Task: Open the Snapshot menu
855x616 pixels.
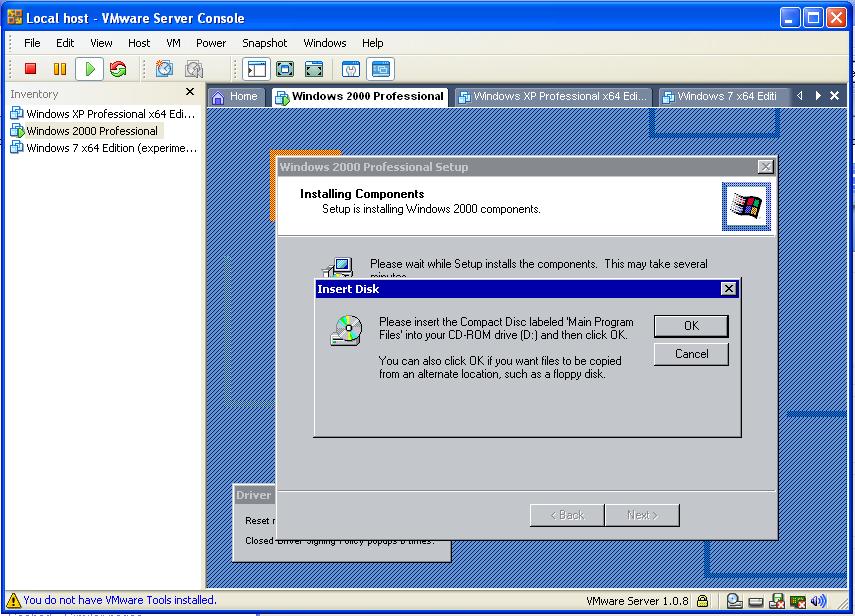Action: (264, 43)
